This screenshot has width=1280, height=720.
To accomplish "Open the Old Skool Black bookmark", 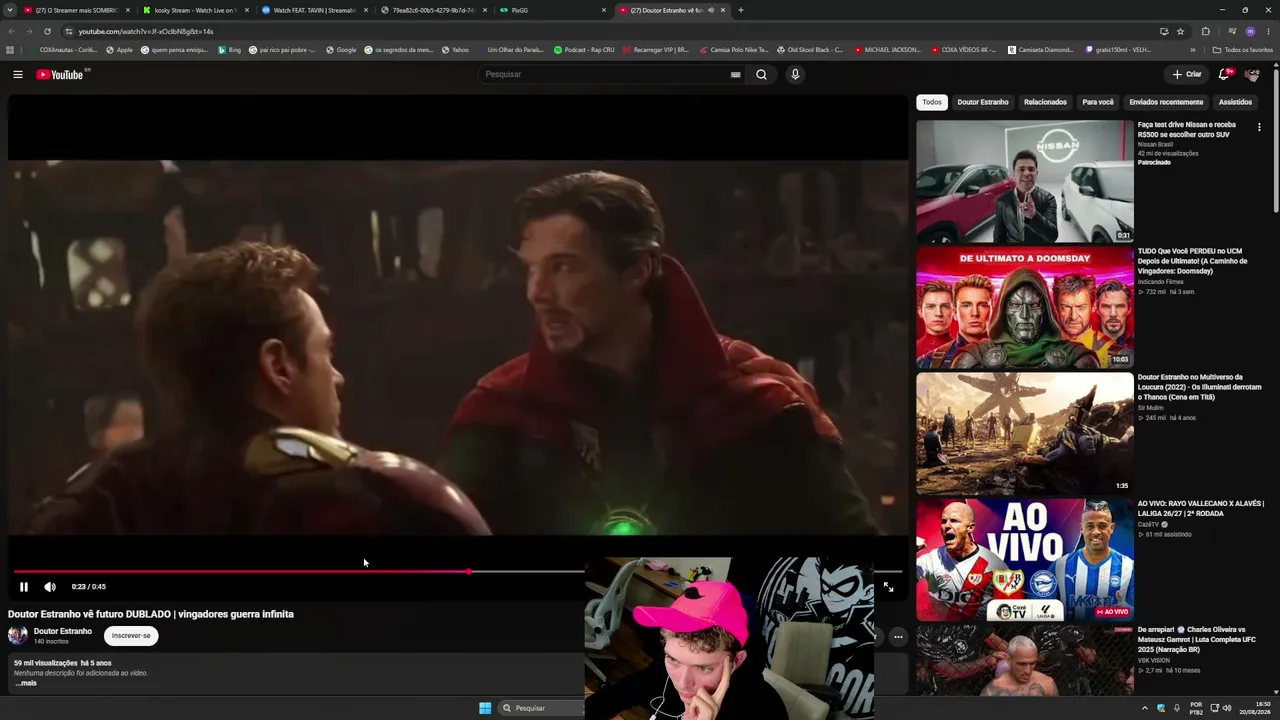I will (810, 50).
